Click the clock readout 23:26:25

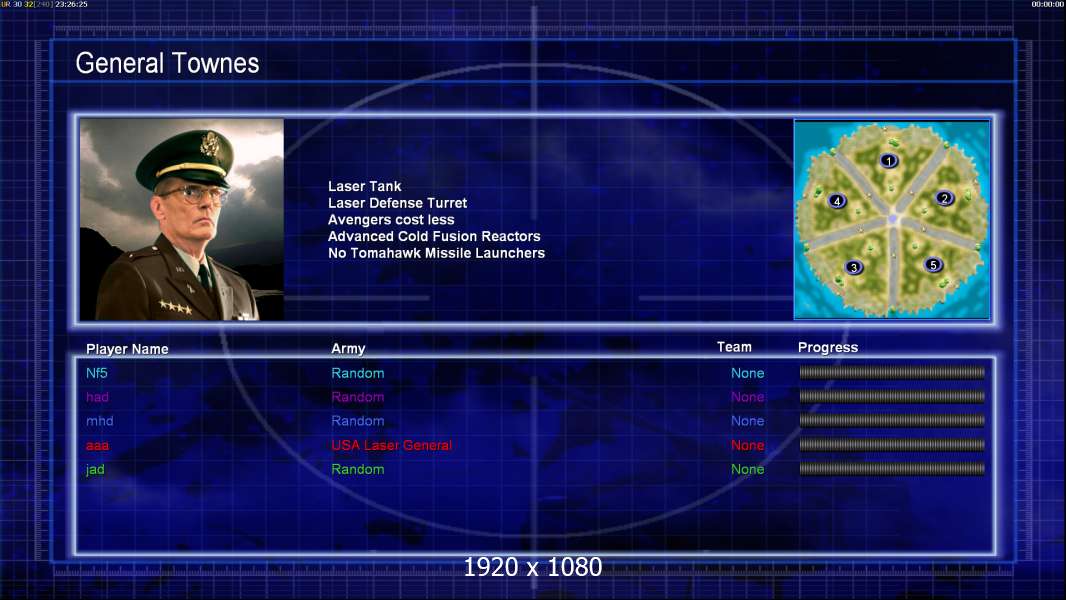[71, 4]
